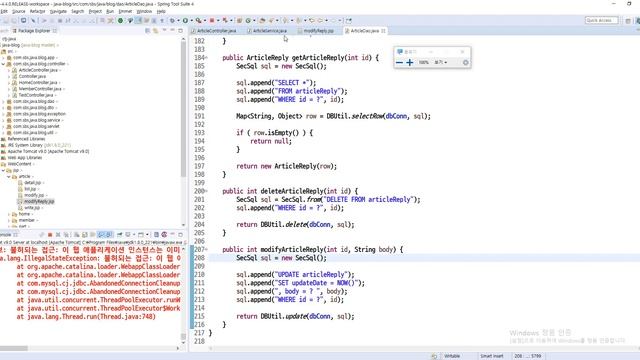Switch to ArticleController.java editor tab
640x360 pixels.
216,31
